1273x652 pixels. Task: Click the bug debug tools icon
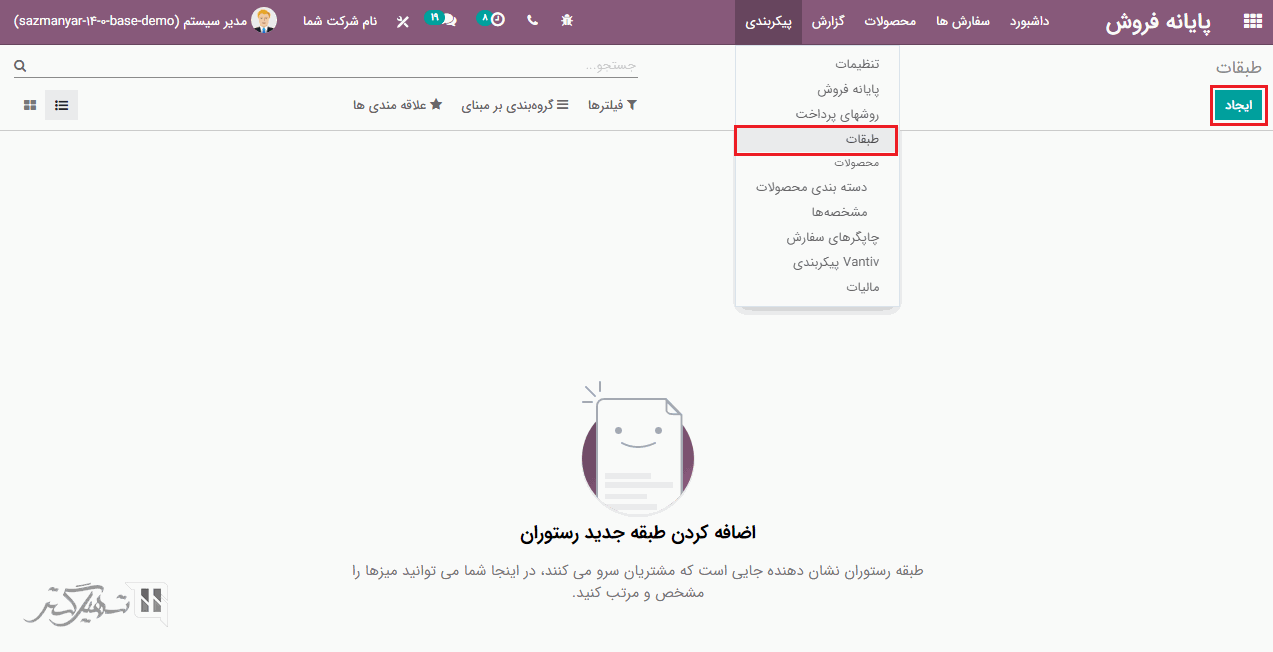[x=567, y=21]
